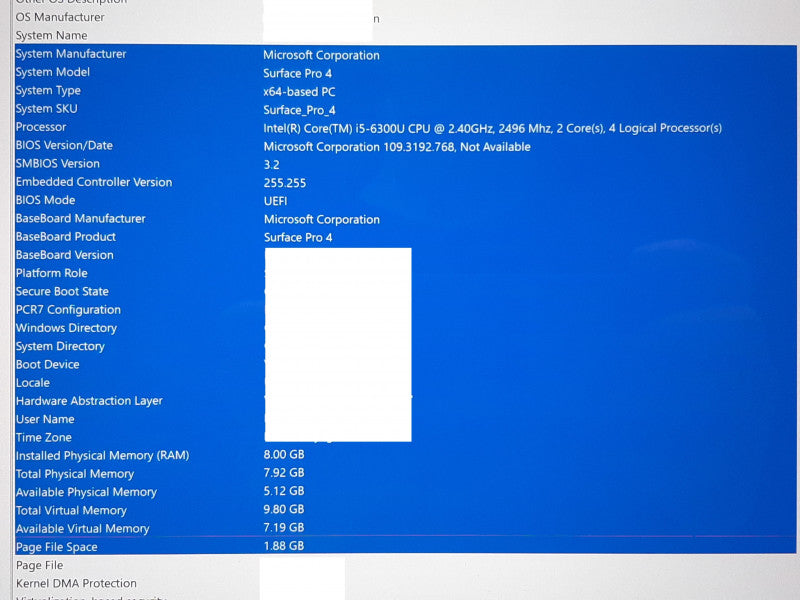Select the 7.19 GB value
The width and height of the screenshot is (800, 600).
point(284,528)
